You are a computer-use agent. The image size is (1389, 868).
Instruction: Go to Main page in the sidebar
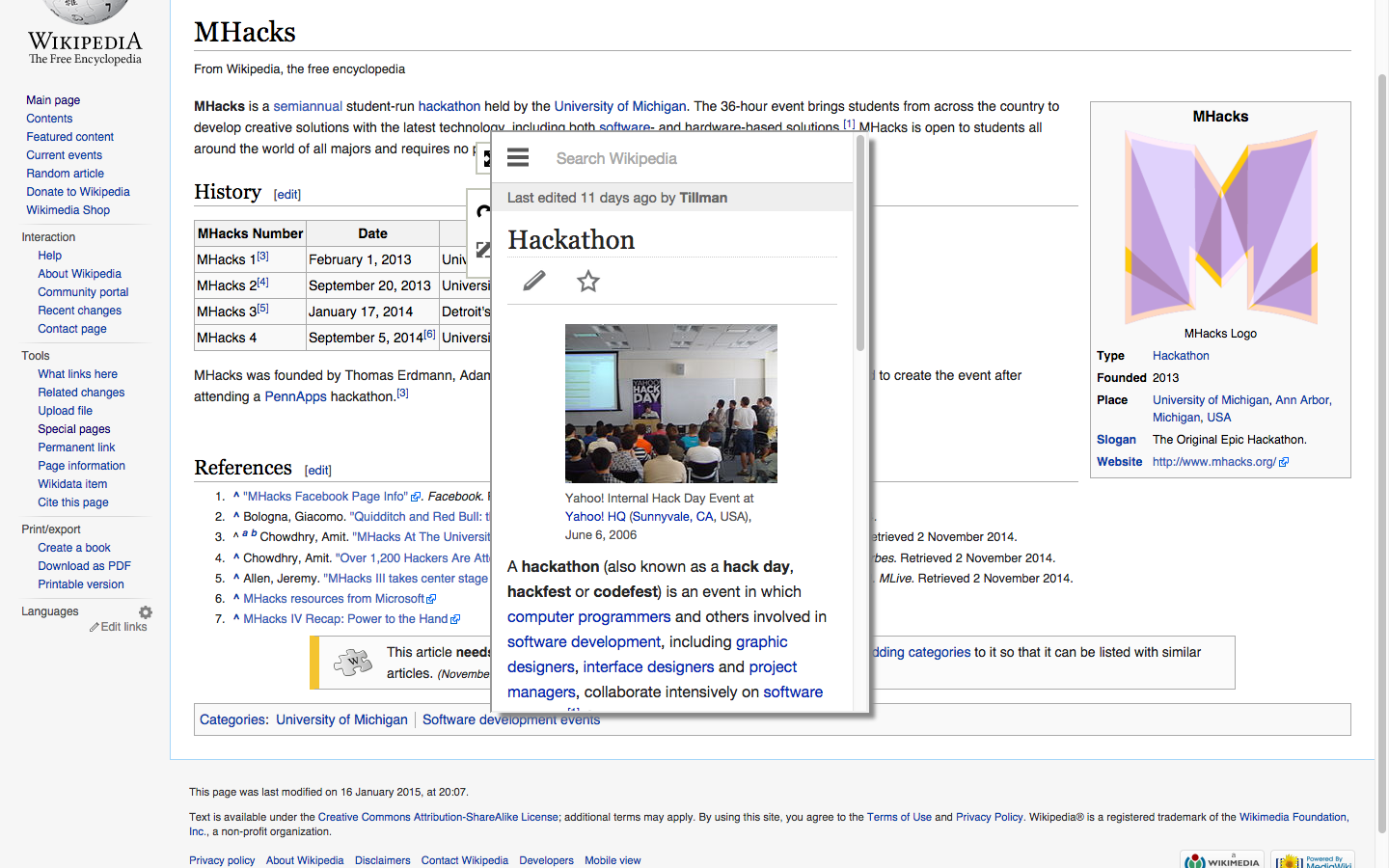click(53, 100)
